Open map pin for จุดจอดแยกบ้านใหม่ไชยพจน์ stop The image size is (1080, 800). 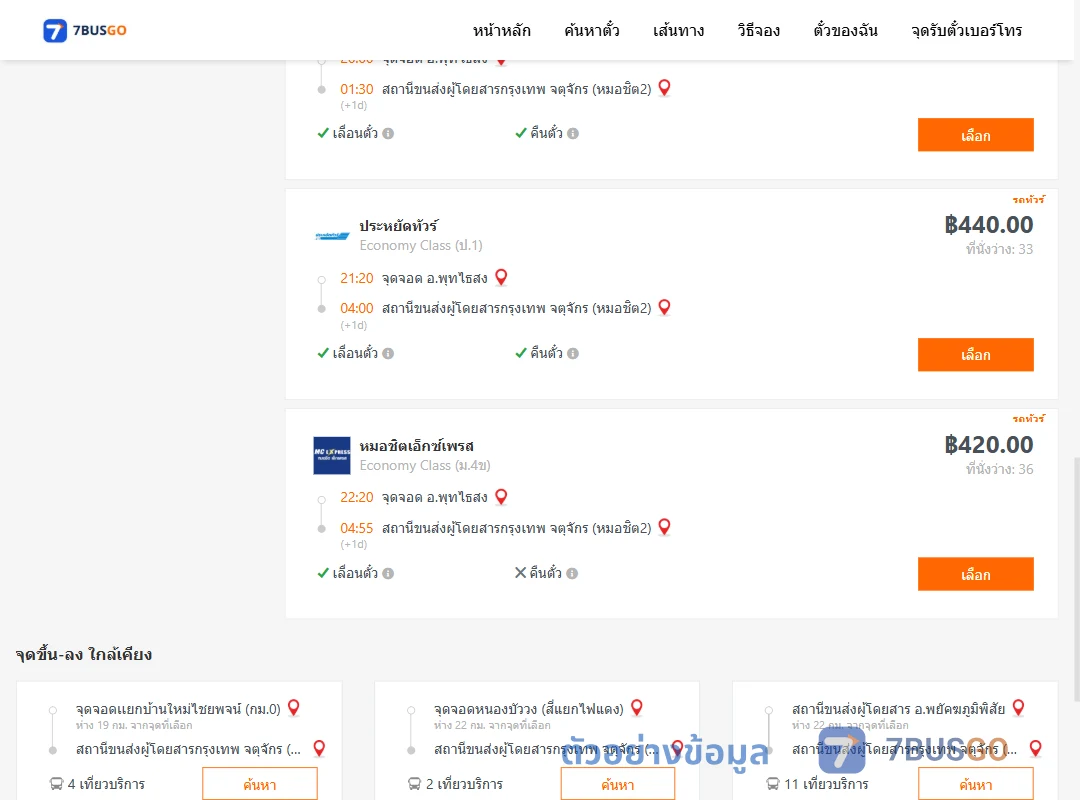293,708
